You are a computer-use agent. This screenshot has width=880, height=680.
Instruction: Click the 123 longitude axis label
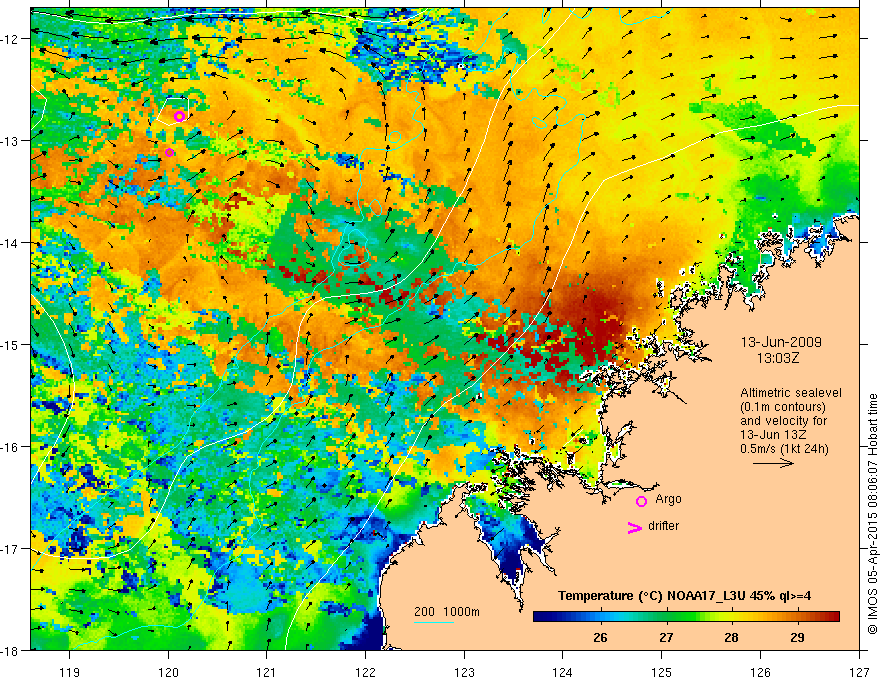pos(464,673)
